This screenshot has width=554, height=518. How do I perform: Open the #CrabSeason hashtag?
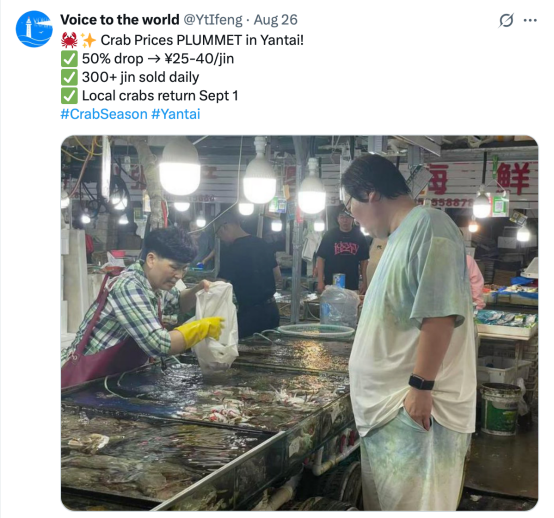104,114
